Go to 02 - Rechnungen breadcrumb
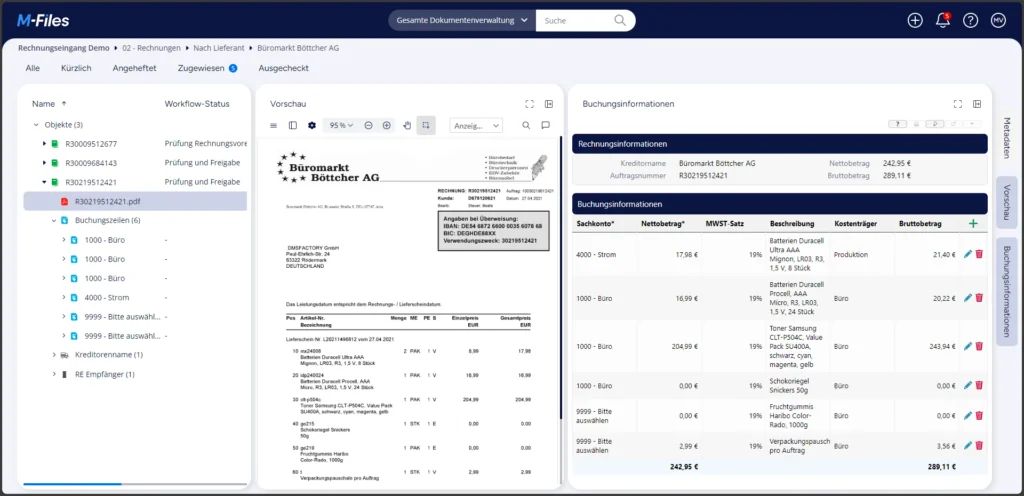 pos(152,48)
